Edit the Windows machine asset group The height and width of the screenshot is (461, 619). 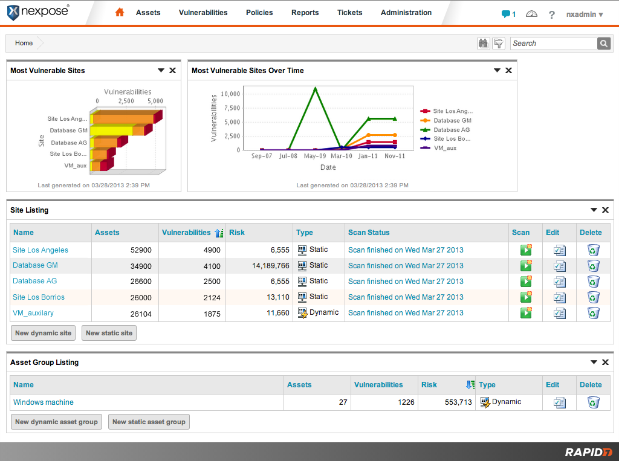[x=559, y=402]
